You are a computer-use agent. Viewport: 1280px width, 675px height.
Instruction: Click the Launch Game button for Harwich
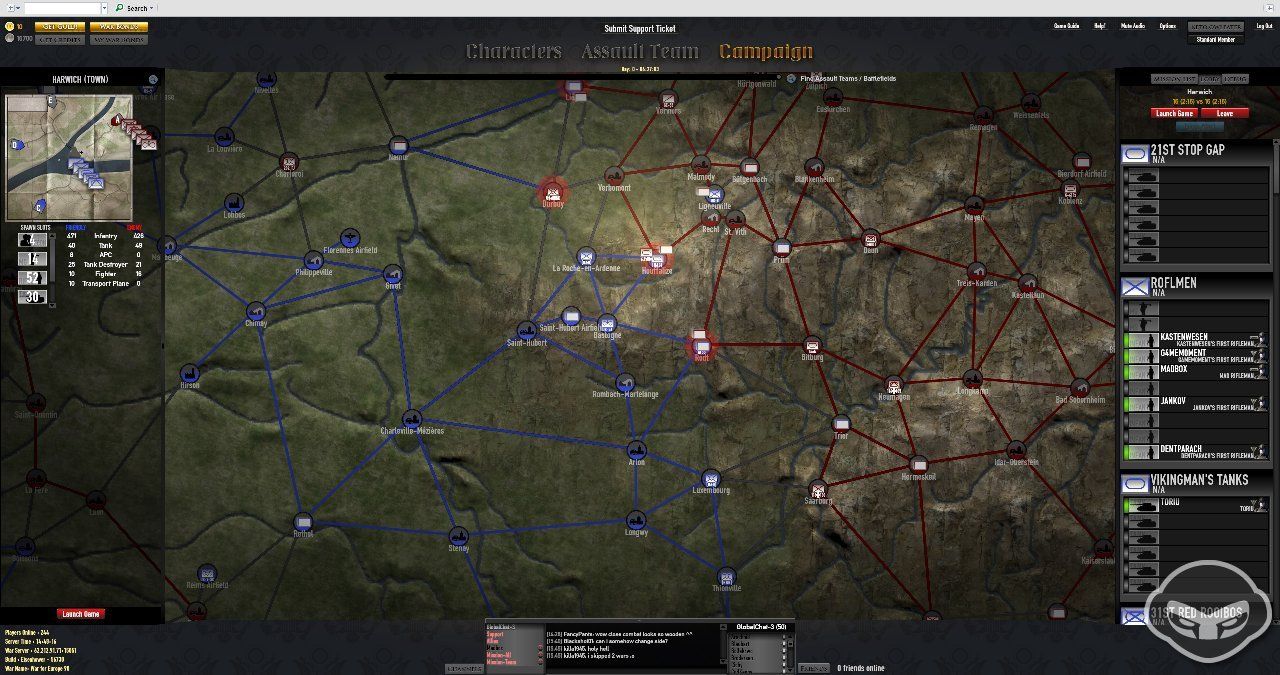coord(1175,111)
